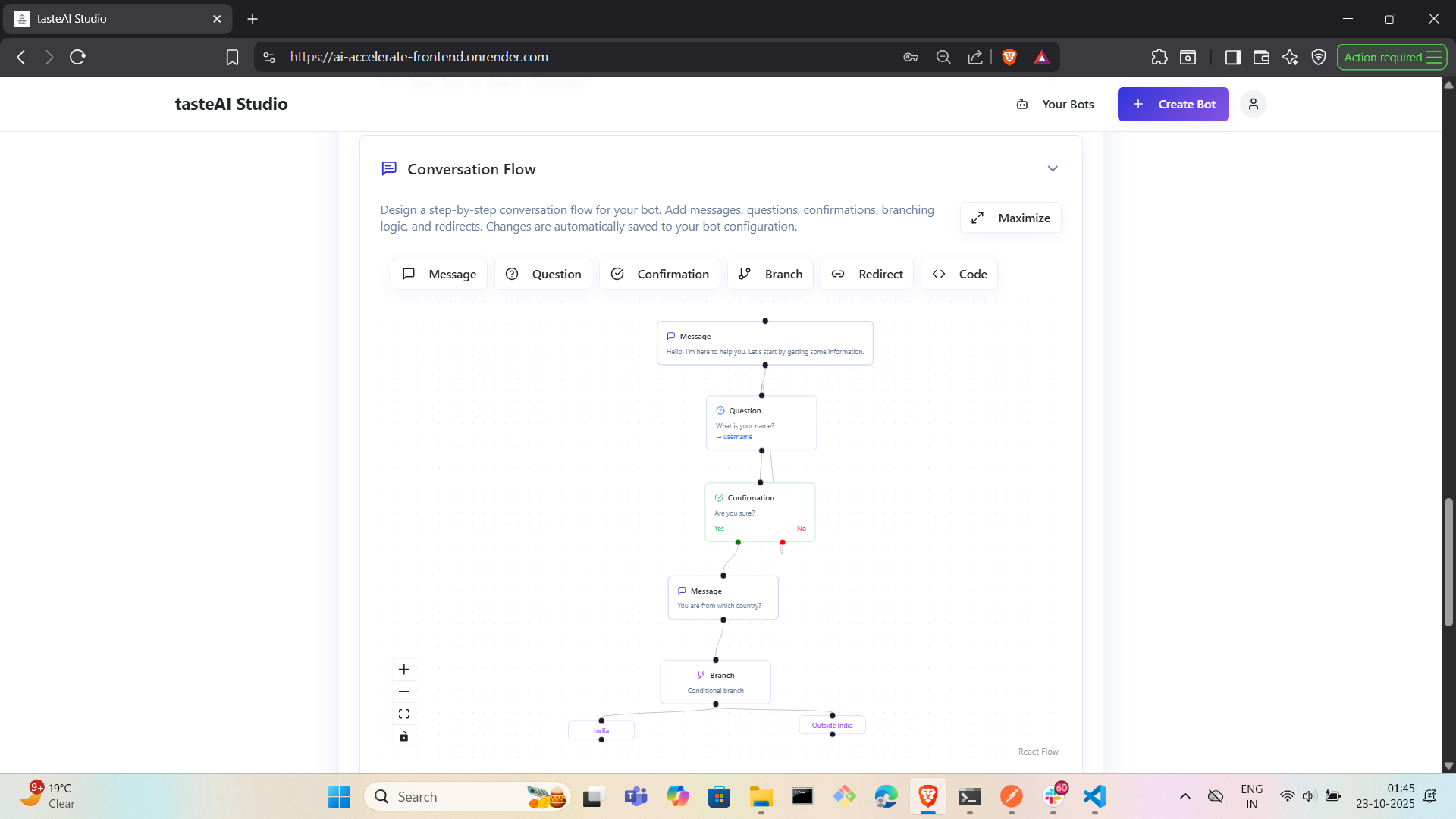Zoom in on the flow canvas

pyautogui.click(x=403, y=670)
